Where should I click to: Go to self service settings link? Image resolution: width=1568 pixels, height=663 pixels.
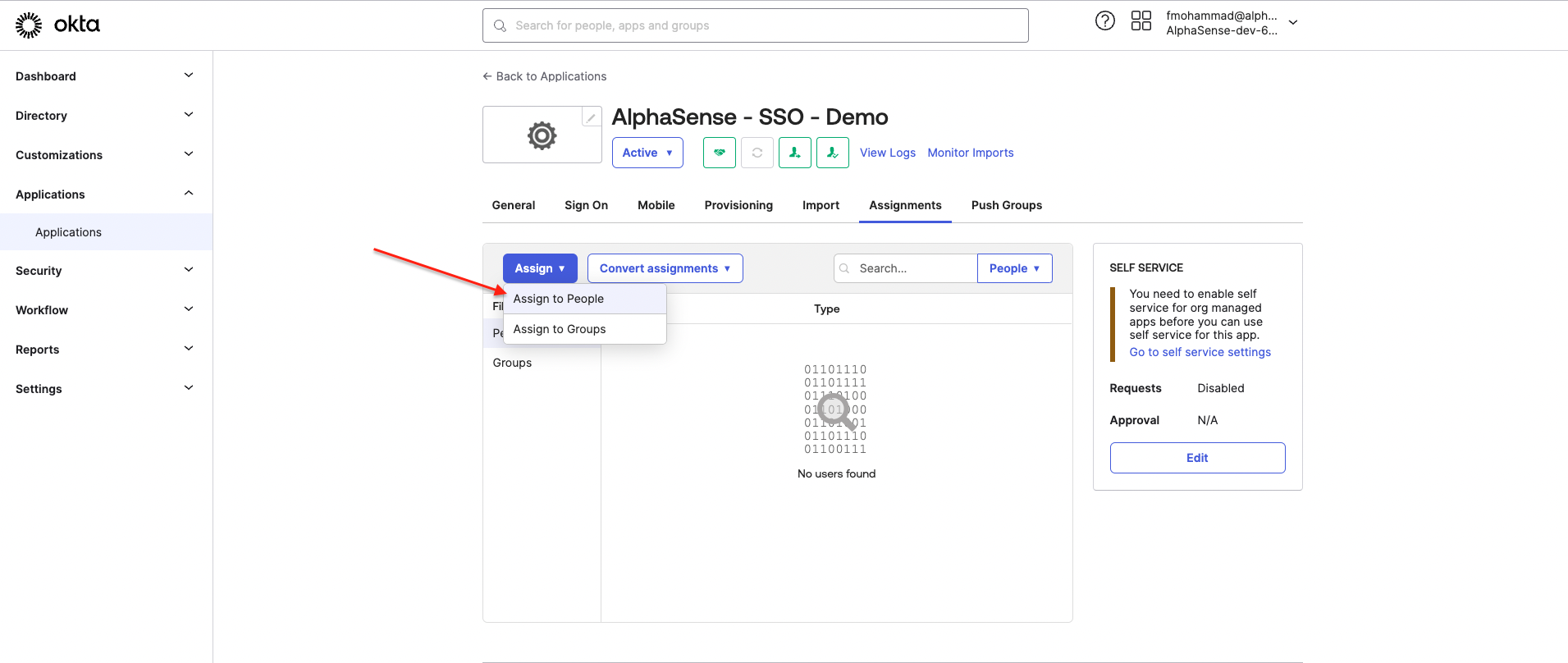click(x=1200, y=352)
